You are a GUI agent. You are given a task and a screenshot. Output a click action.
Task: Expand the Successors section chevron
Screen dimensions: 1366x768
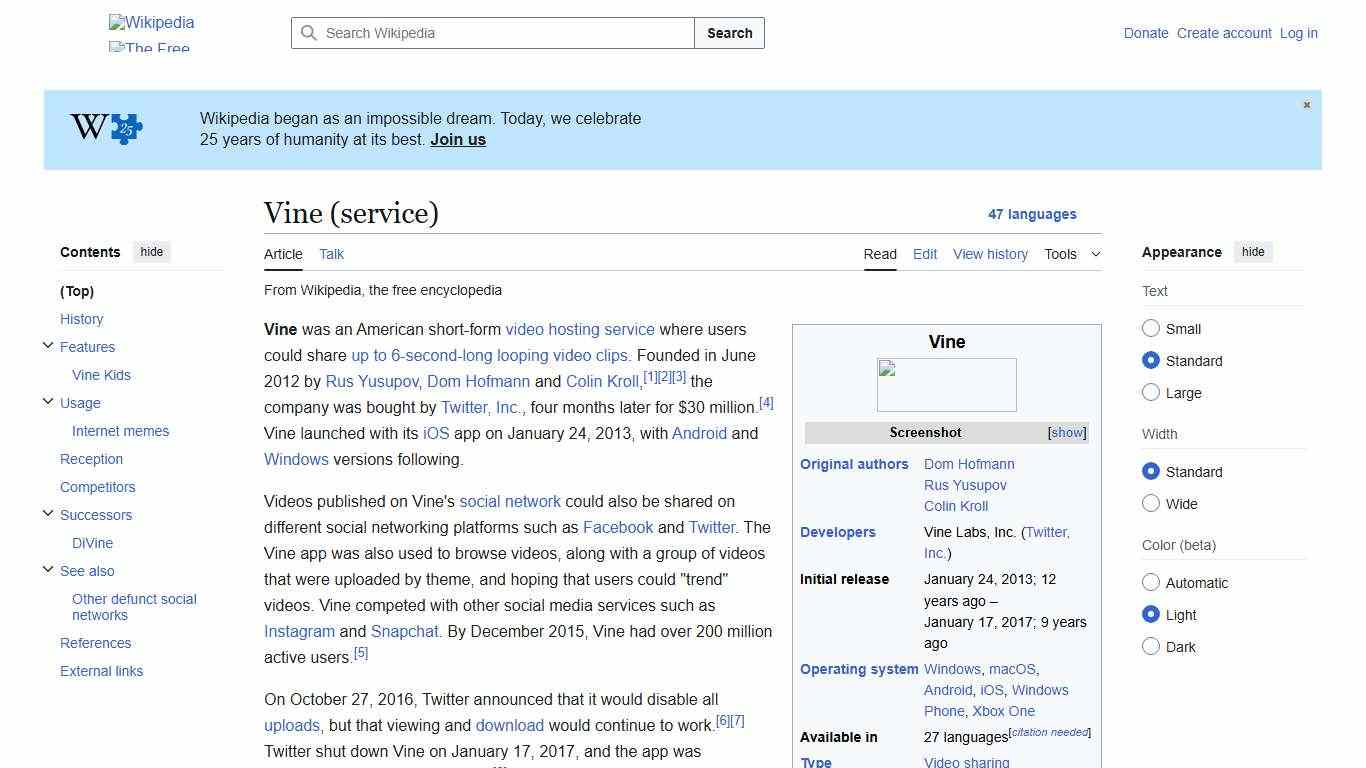47,514
